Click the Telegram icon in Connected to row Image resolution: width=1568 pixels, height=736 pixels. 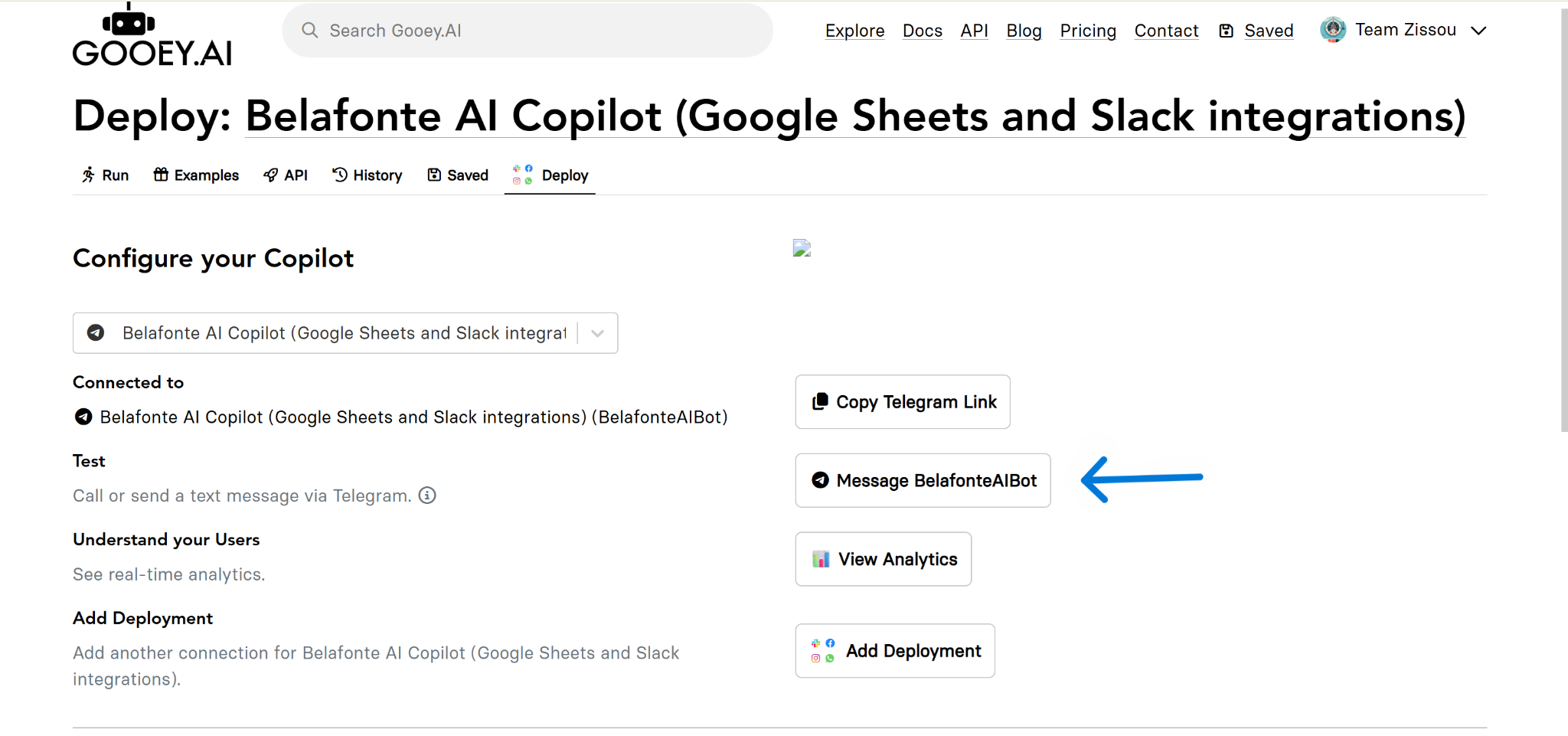pyautogui.click(x=83, y=417)
